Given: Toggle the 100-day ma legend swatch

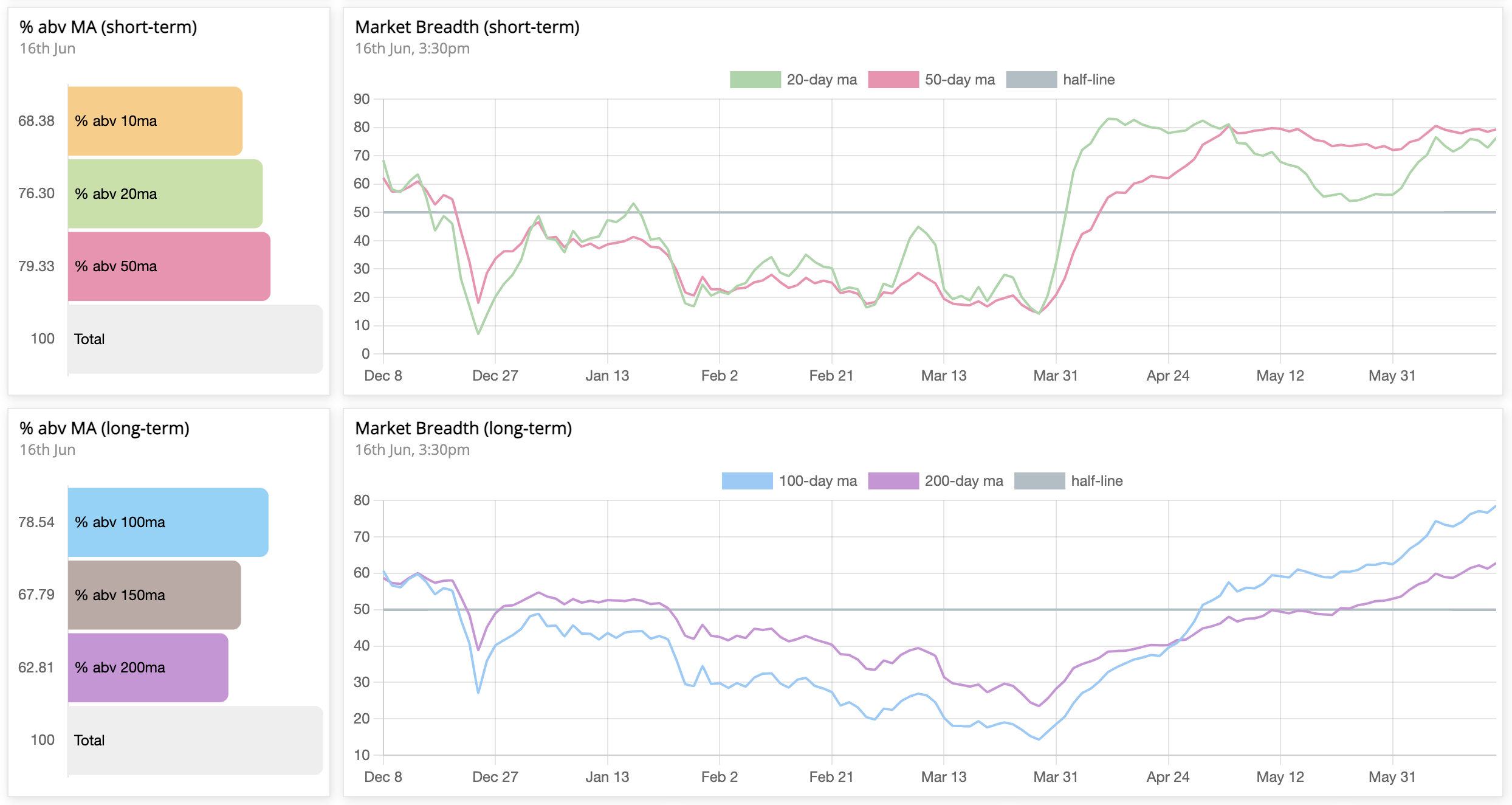Looking at the screenshot, I should click(747, 481).
